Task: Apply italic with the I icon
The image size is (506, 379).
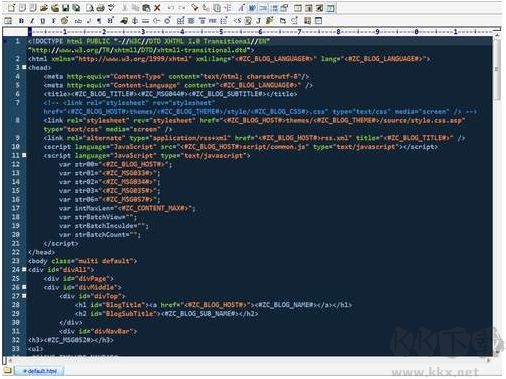Action: pos(32,21)
